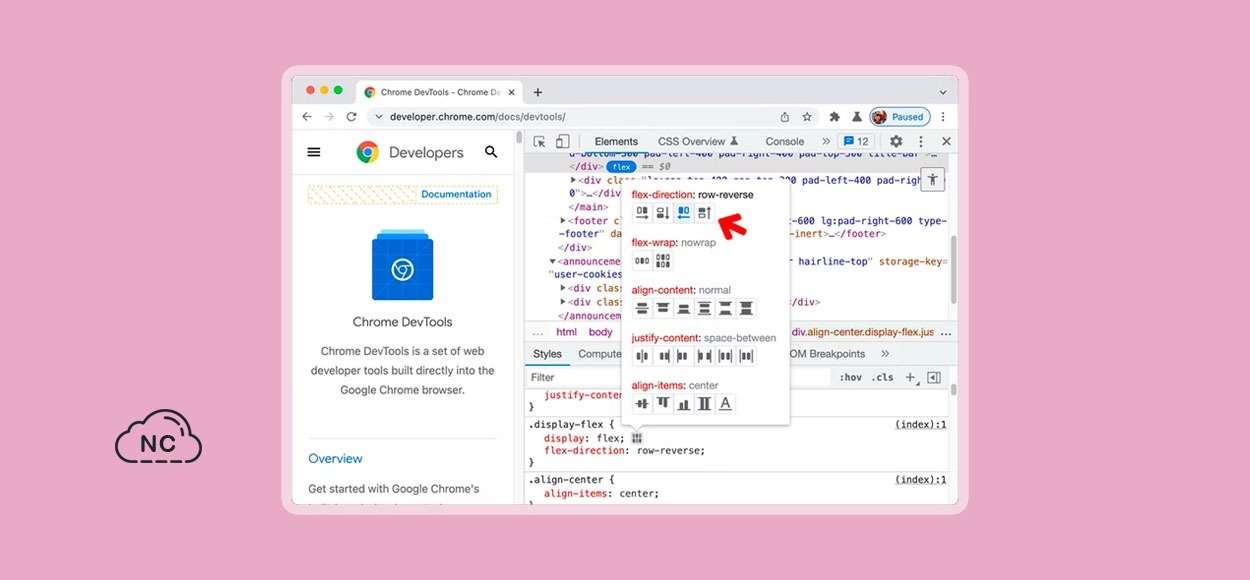Toggle the flex badge overlay in DOM tree
1250x580 pixels.
tap(622, 167)
